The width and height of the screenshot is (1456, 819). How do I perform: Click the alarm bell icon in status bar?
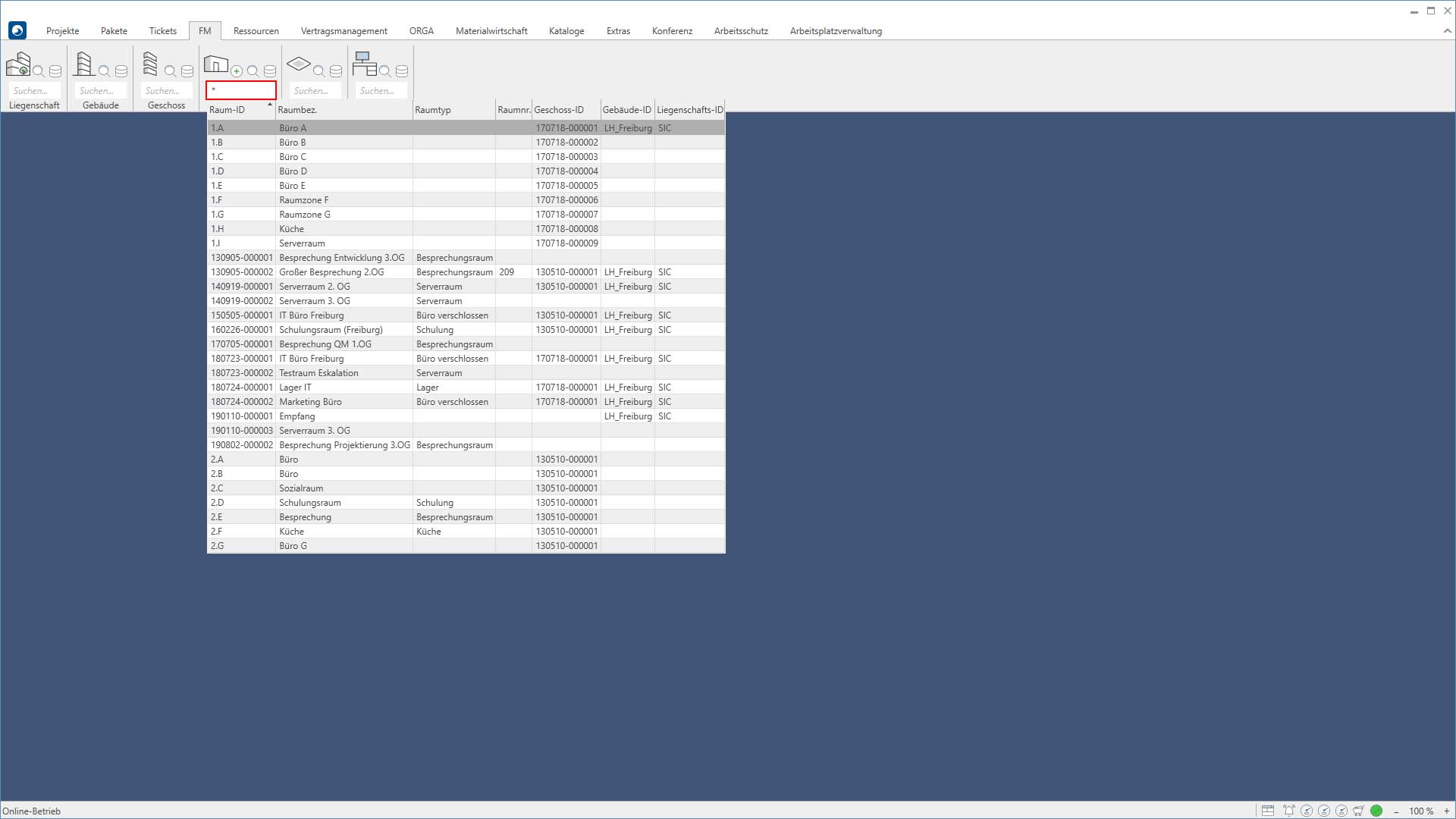coord(1288,811)
